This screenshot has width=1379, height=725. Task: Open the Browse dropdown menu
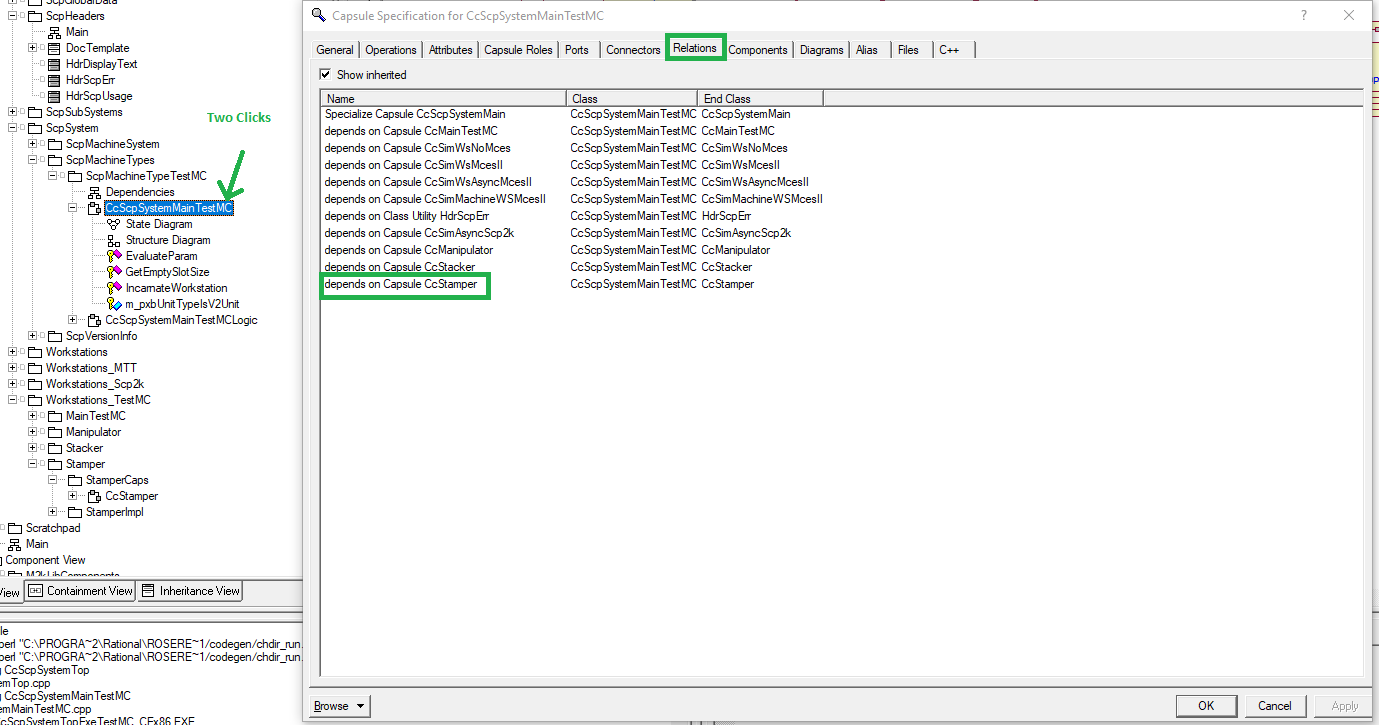338,705
